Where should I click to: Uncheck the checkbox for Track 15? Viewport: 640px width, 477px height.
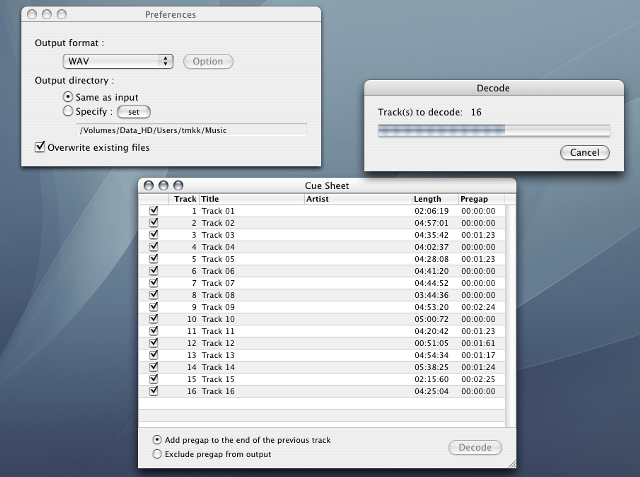(x=153, y=379)
